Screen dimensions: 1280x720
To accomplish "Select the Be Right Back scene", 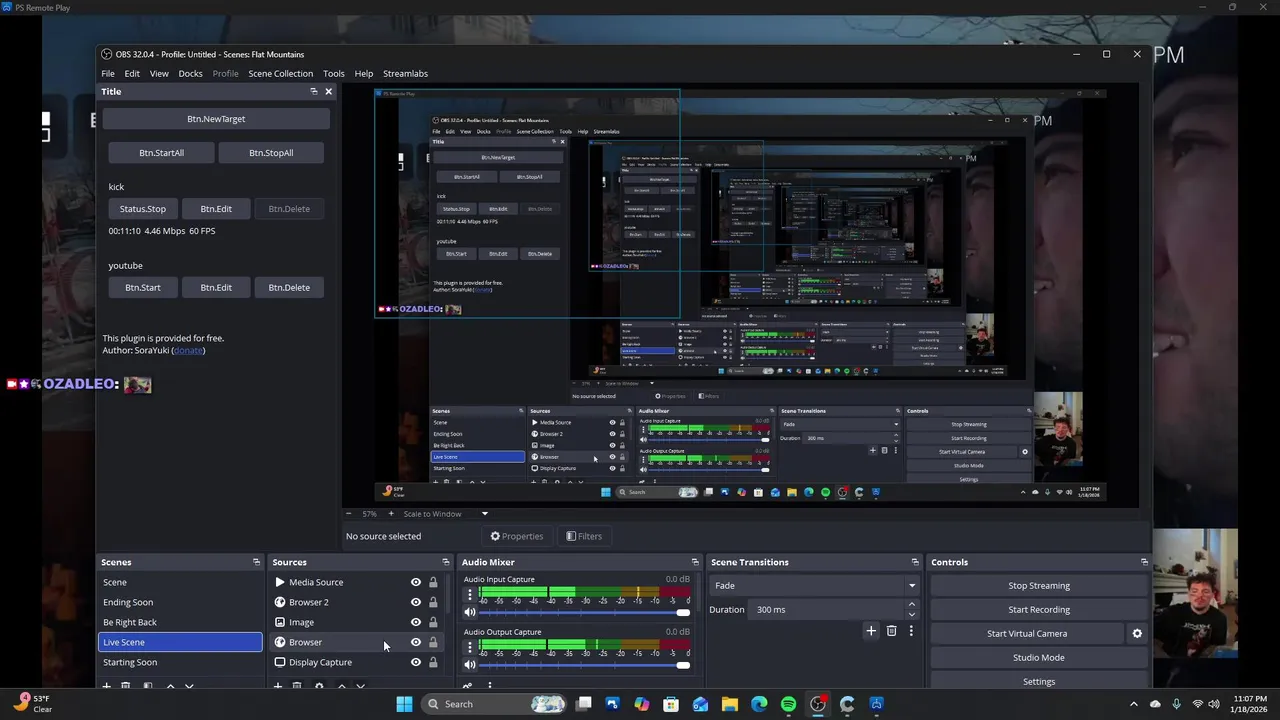I will [180, 622].
